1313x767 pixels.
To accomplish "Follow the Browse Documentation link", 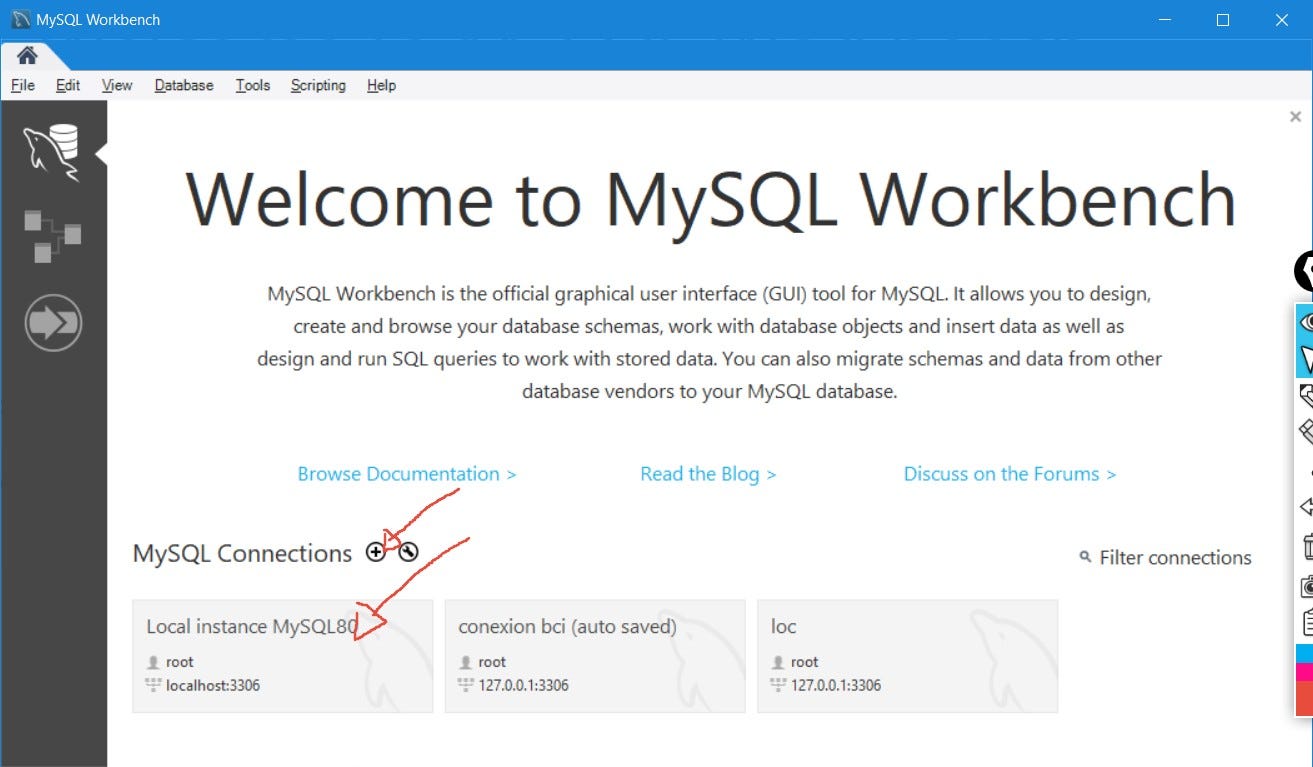I will pos(407,474).
